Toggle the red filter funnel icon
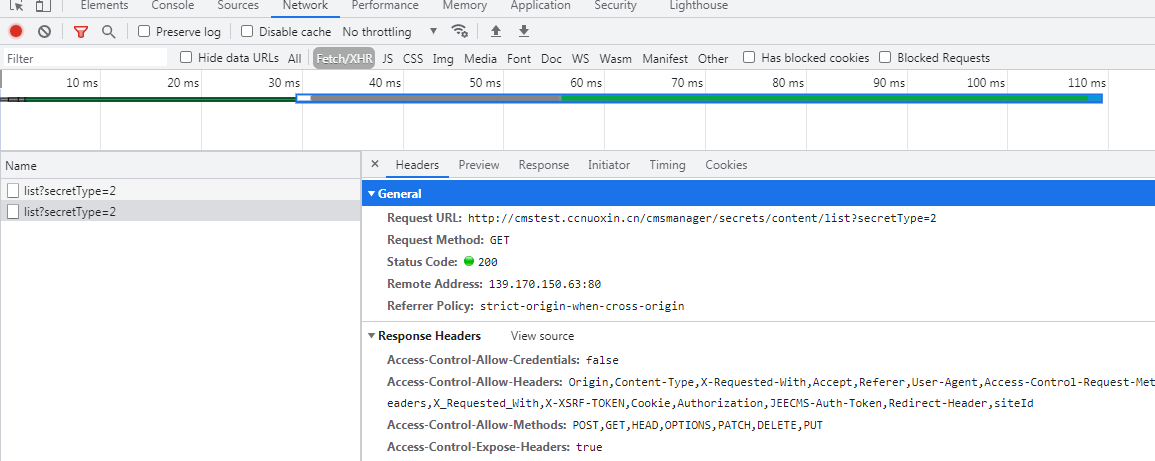This screenshot has height=461, width=1155. click(x=82, y=32)
